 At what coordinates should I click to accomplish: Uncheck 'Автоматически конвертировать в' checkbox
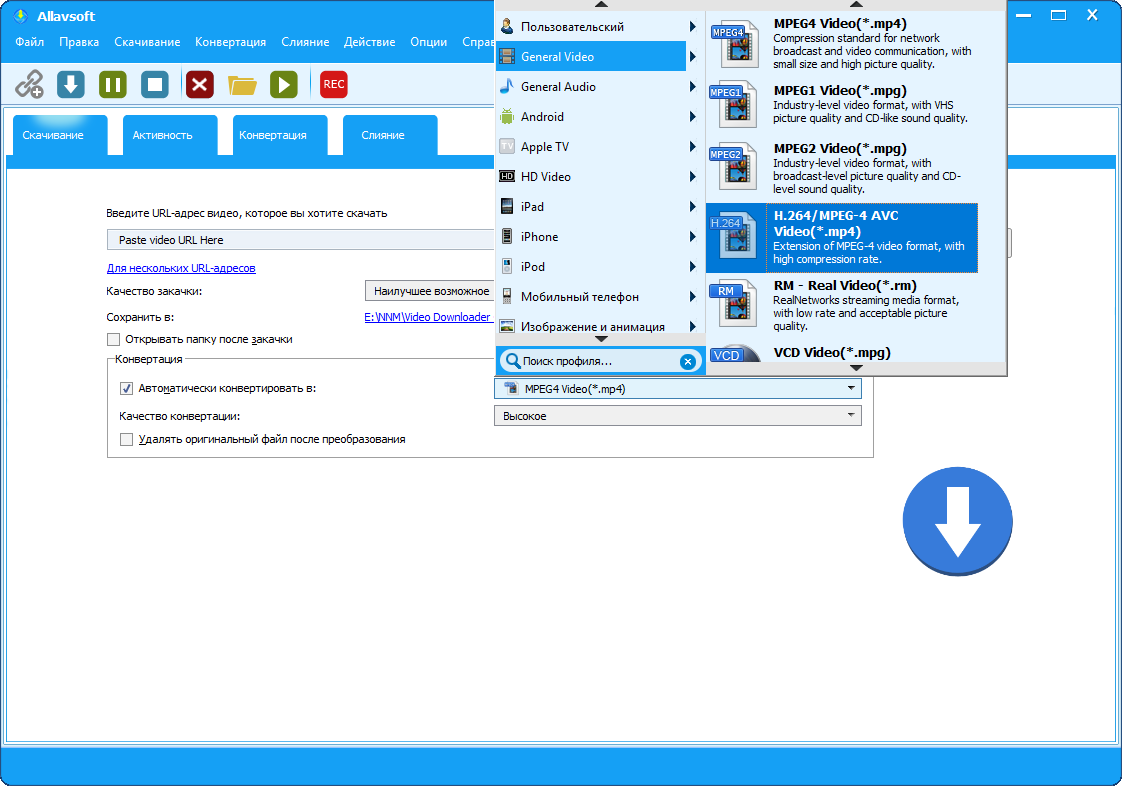[126, 389]
